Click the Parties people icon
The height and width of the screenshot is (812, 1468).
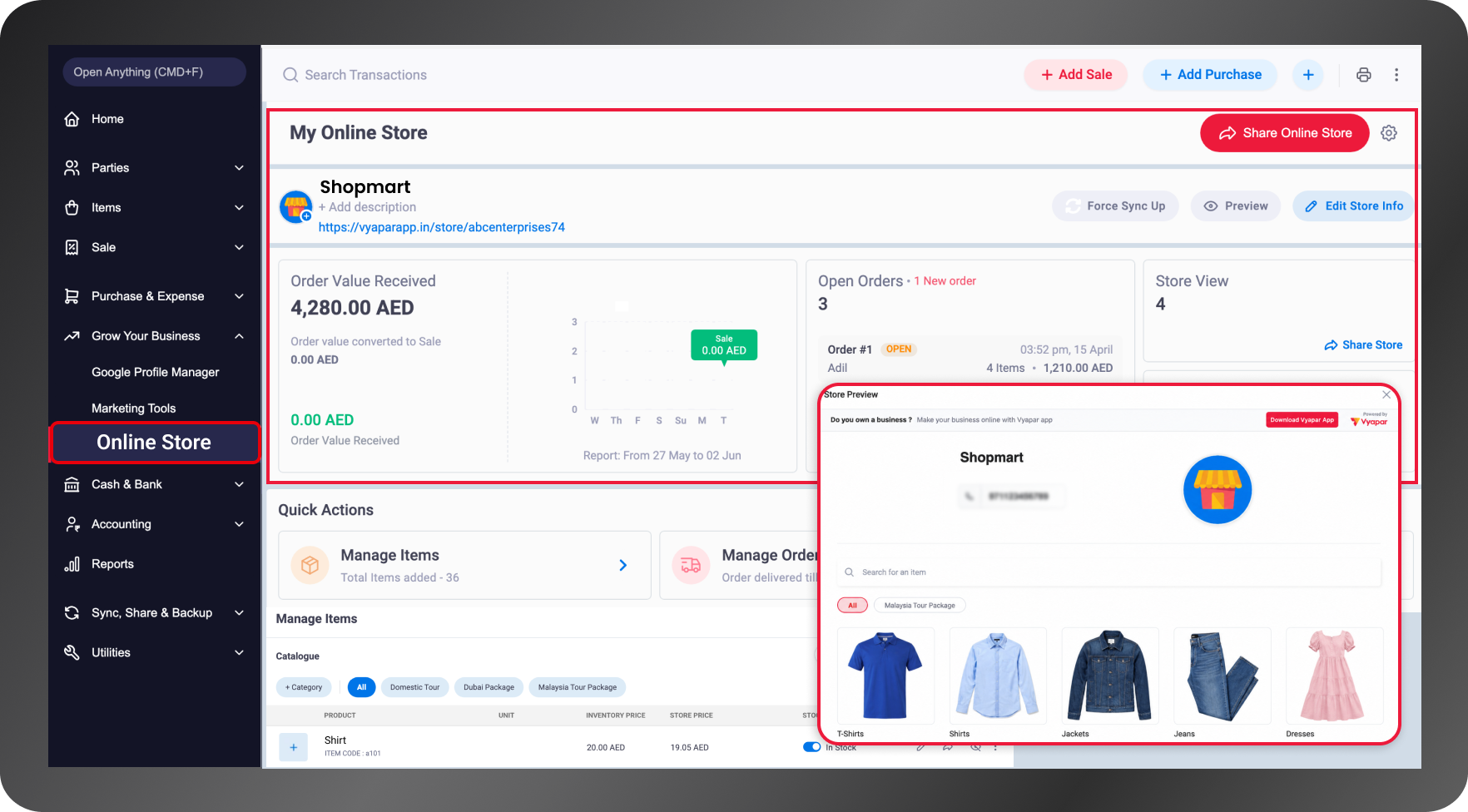click(x=72, y=168)
